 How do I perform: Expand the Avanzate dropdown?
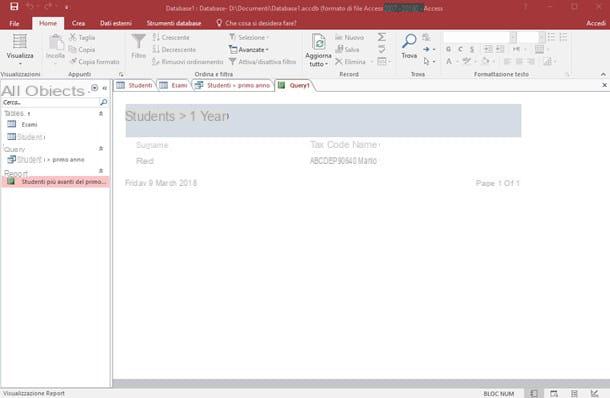(249, 49)
